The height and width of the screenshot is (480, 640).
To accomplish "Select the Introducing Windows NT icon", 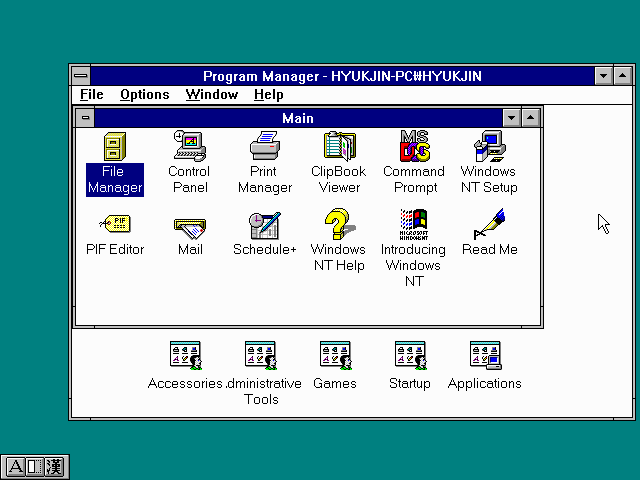I will (414, 224).
